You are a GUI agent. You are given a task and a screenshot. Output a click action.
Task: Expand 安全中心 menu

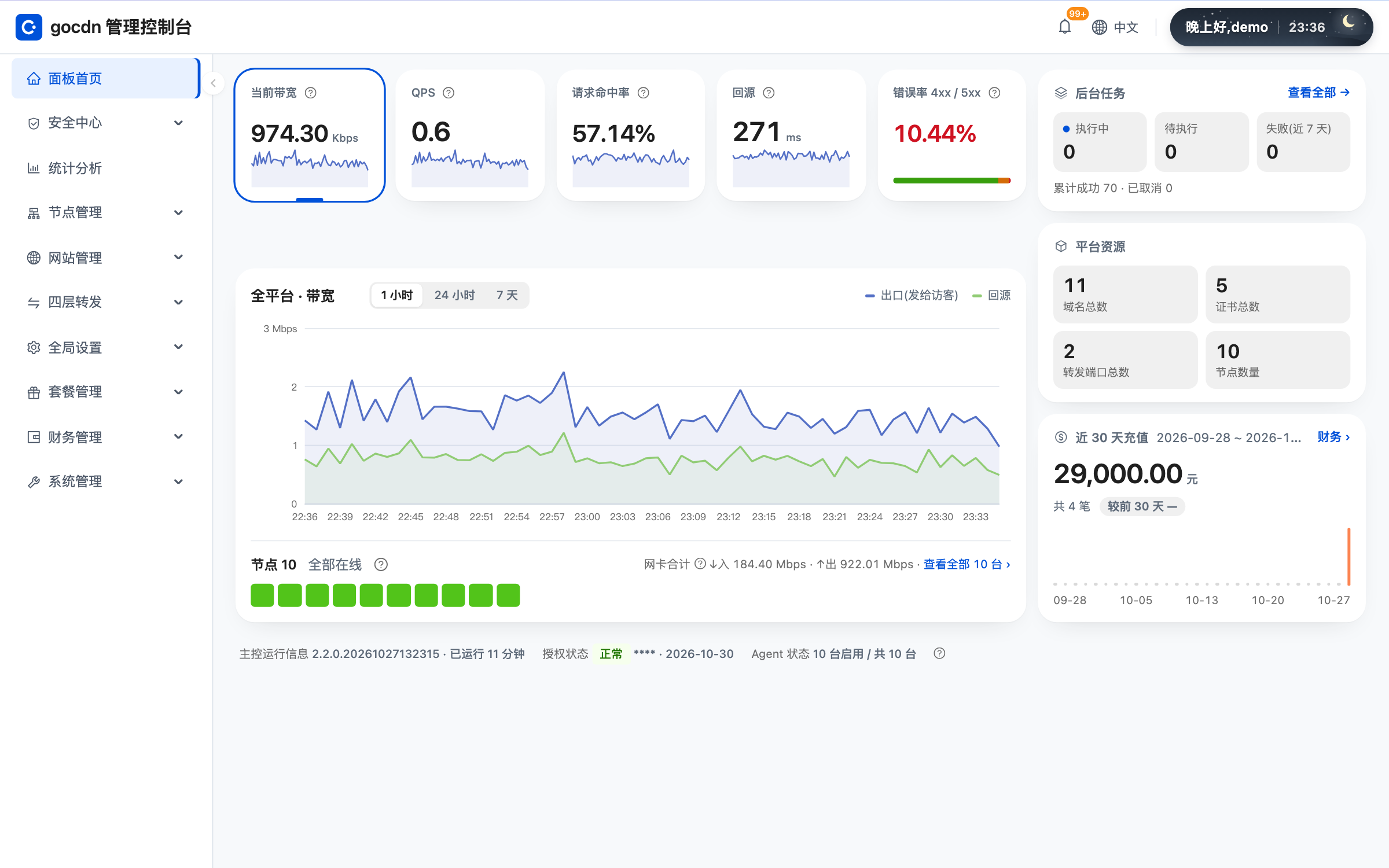click(x=105, y=123)
